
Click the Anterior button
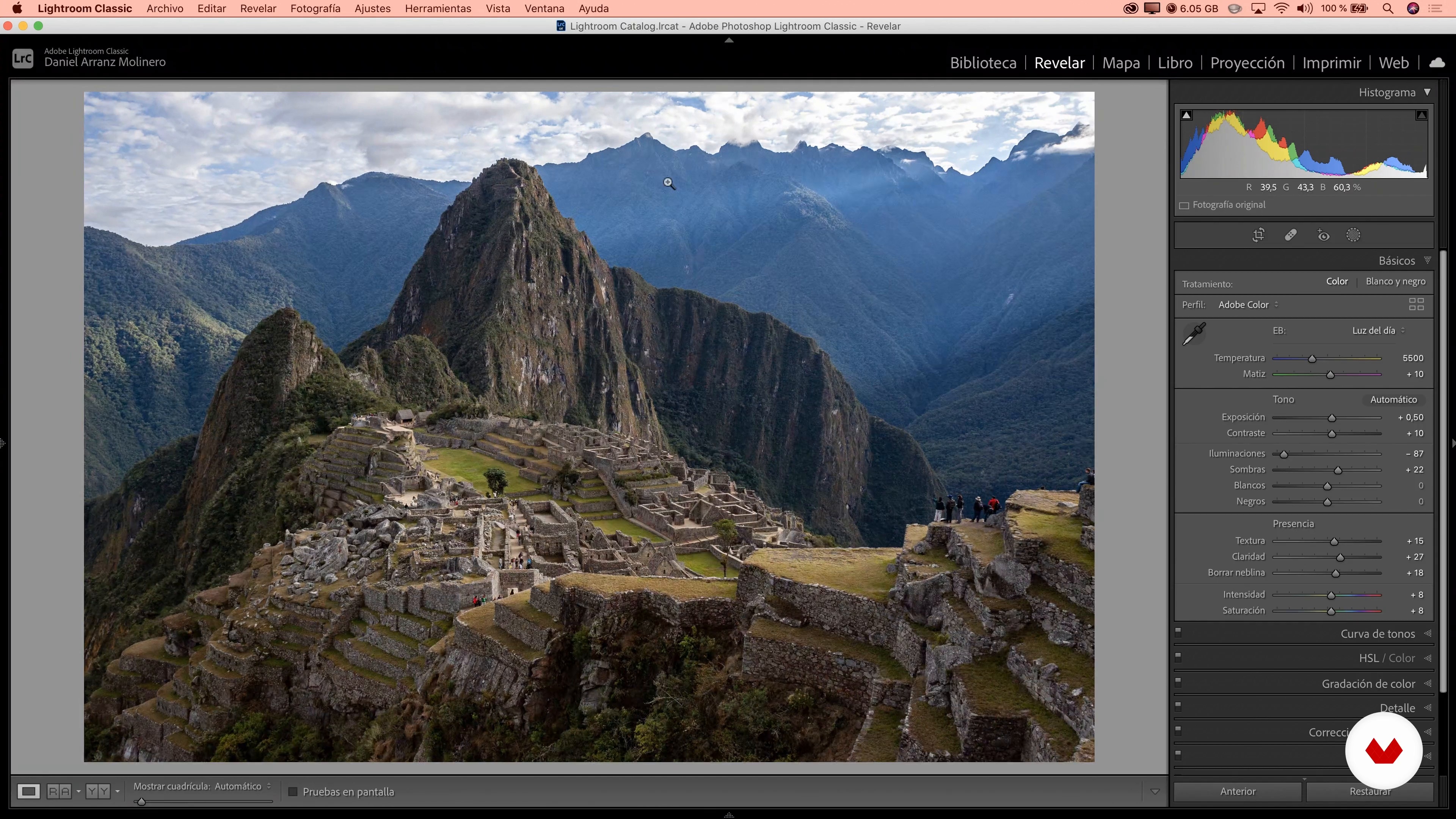coord(1237,791)
